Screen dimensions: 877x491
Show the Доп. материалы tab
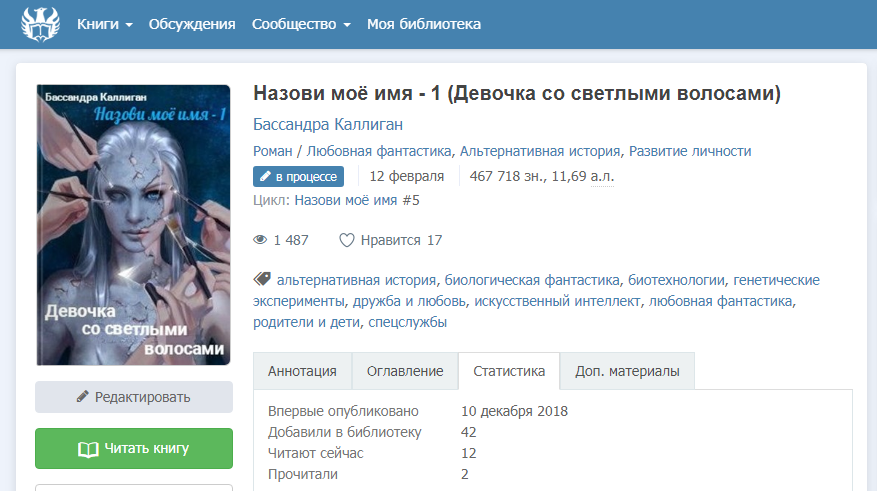click(x=627, y=371)
